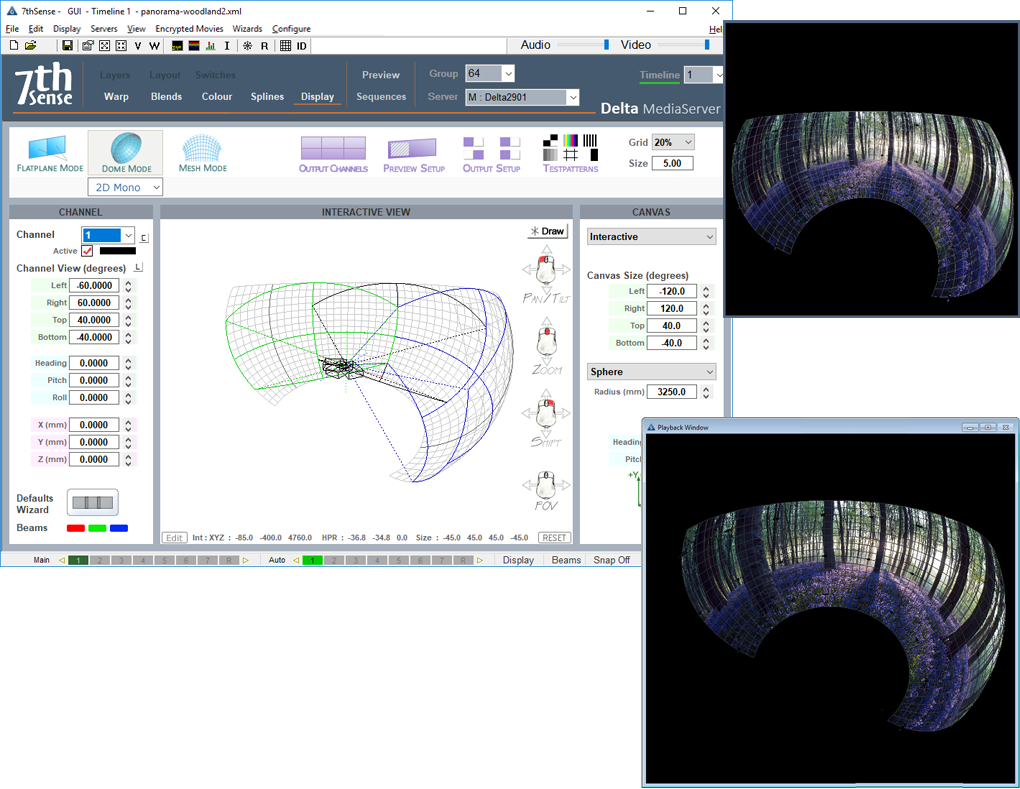This screenshot has width=1020, height=789.
Task: Click the RESET button in Interactive View
Action: pos(554,538)
